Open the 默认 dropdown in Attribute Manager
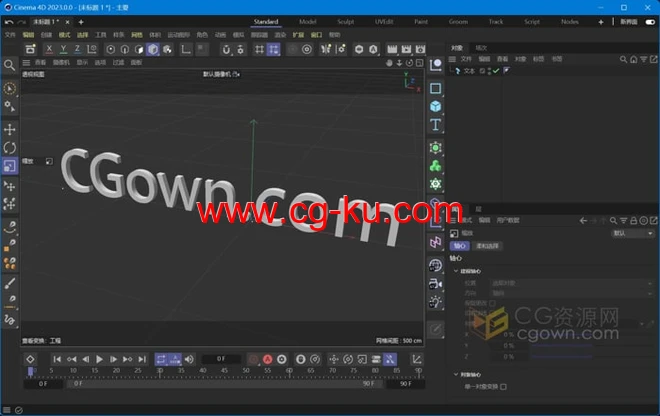This screenshot has width=660, height=416. click(633, 233)
